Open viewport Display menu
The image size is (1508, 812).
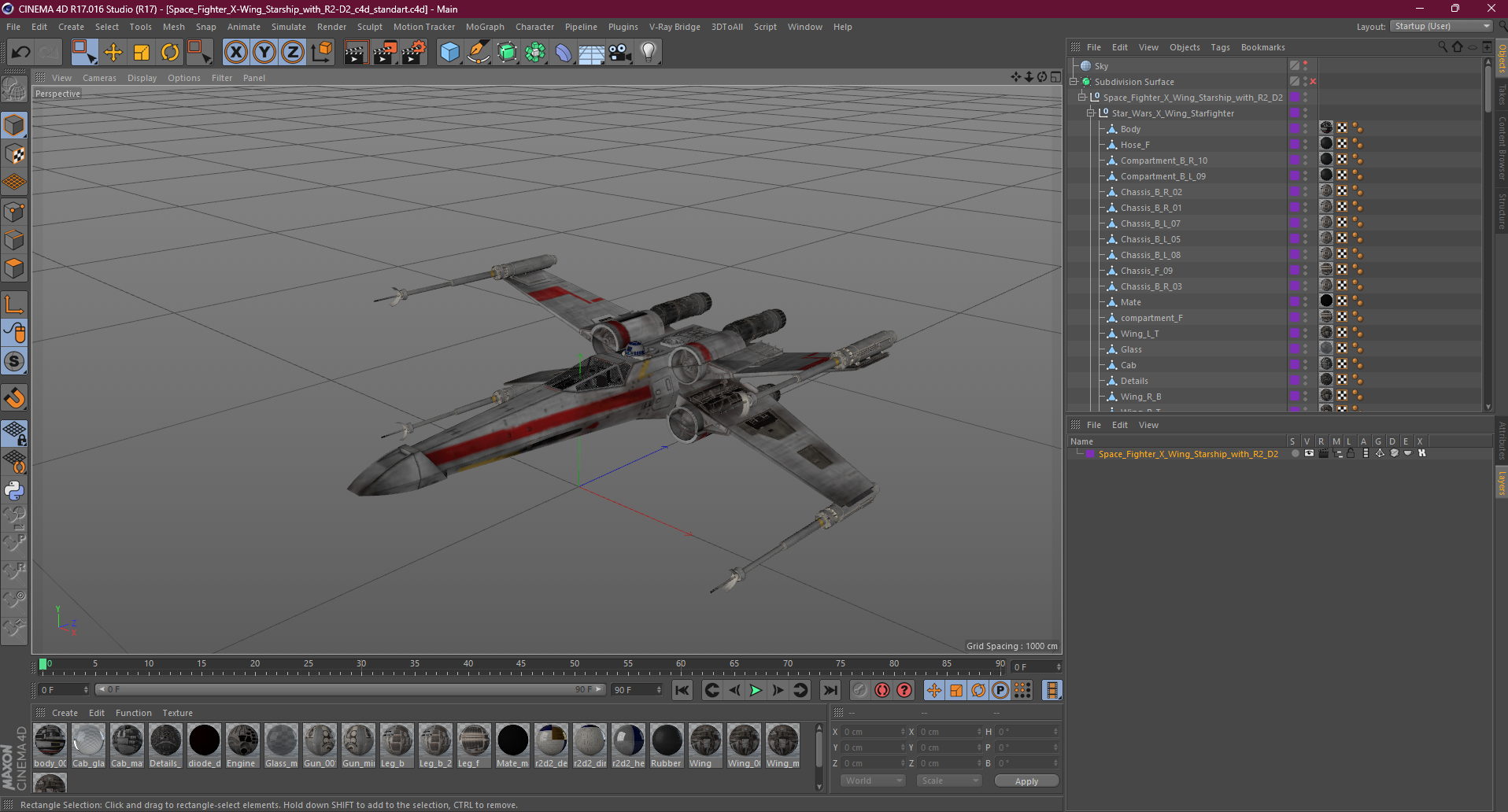tap(142, 78)
